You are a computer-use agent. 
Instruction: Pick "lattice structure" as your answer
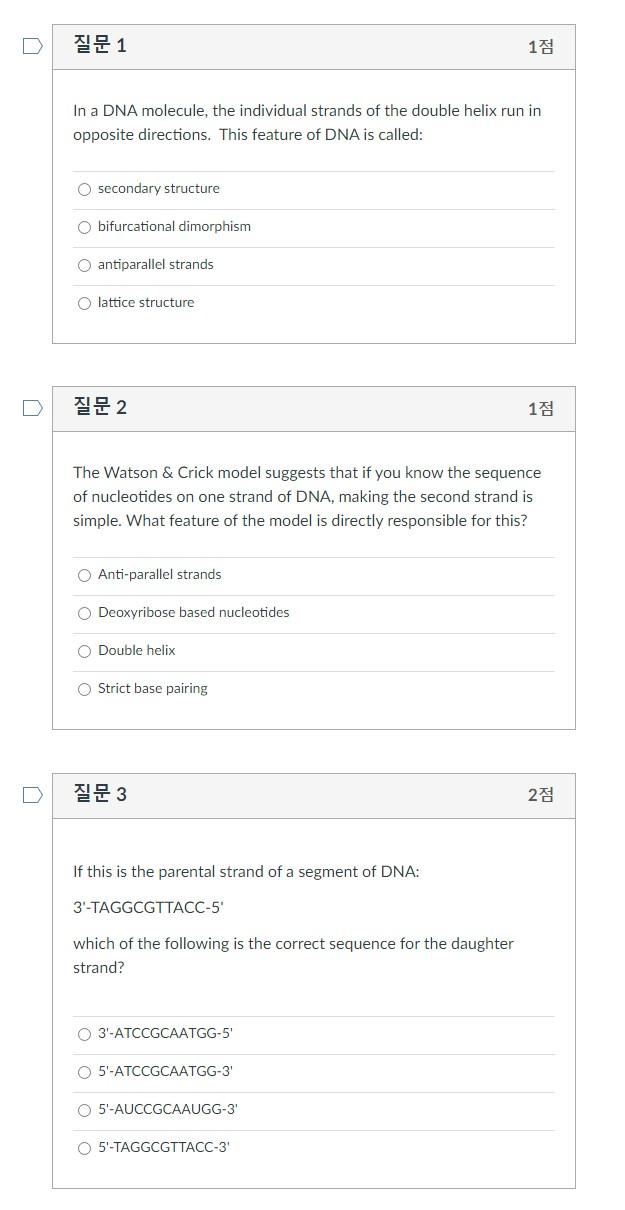[x=85, y=302]
